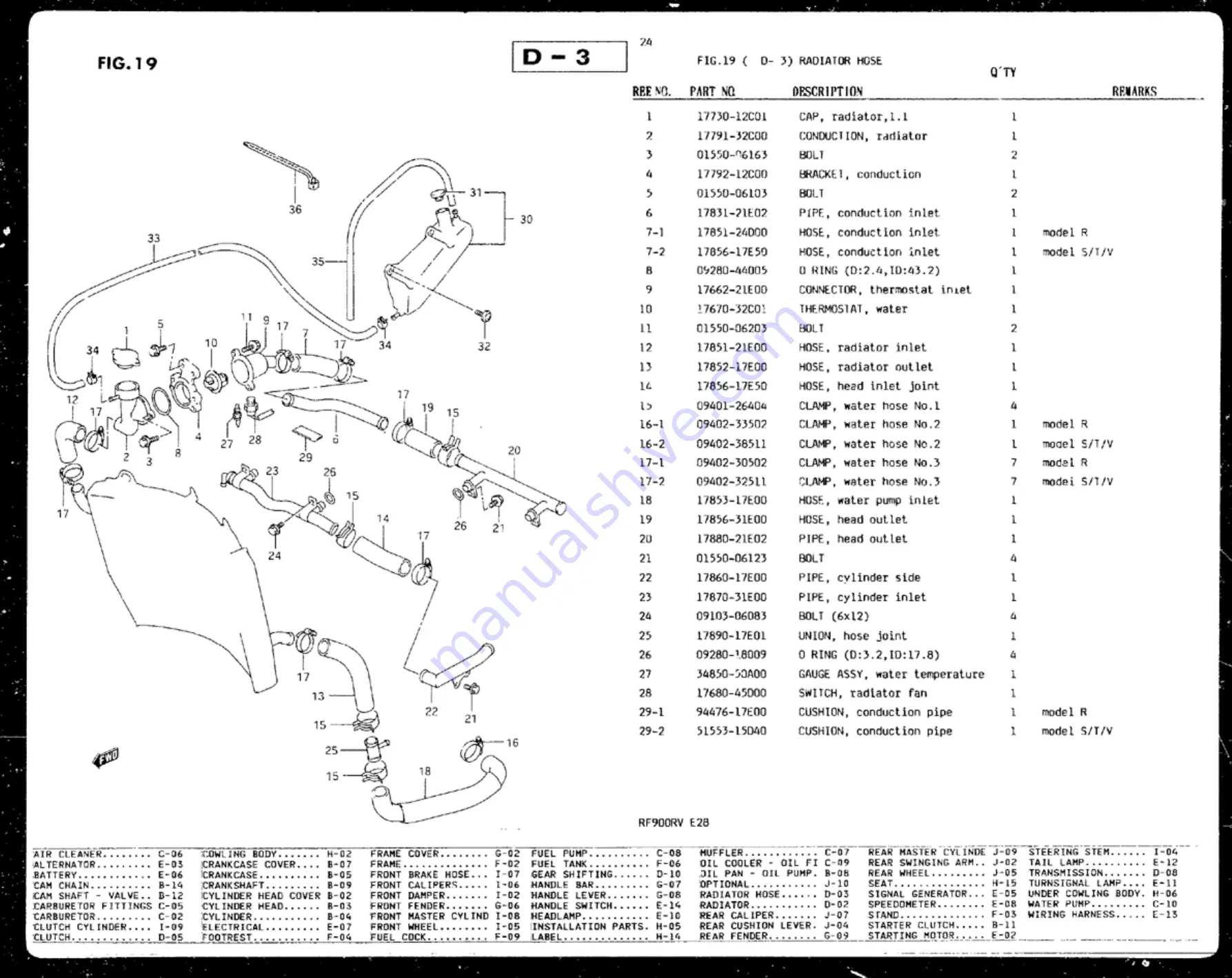This screenshot has height=978, width=1232.
Task: Click index entry "SPEEDOMETER........ E-08"
Action: 942,904
